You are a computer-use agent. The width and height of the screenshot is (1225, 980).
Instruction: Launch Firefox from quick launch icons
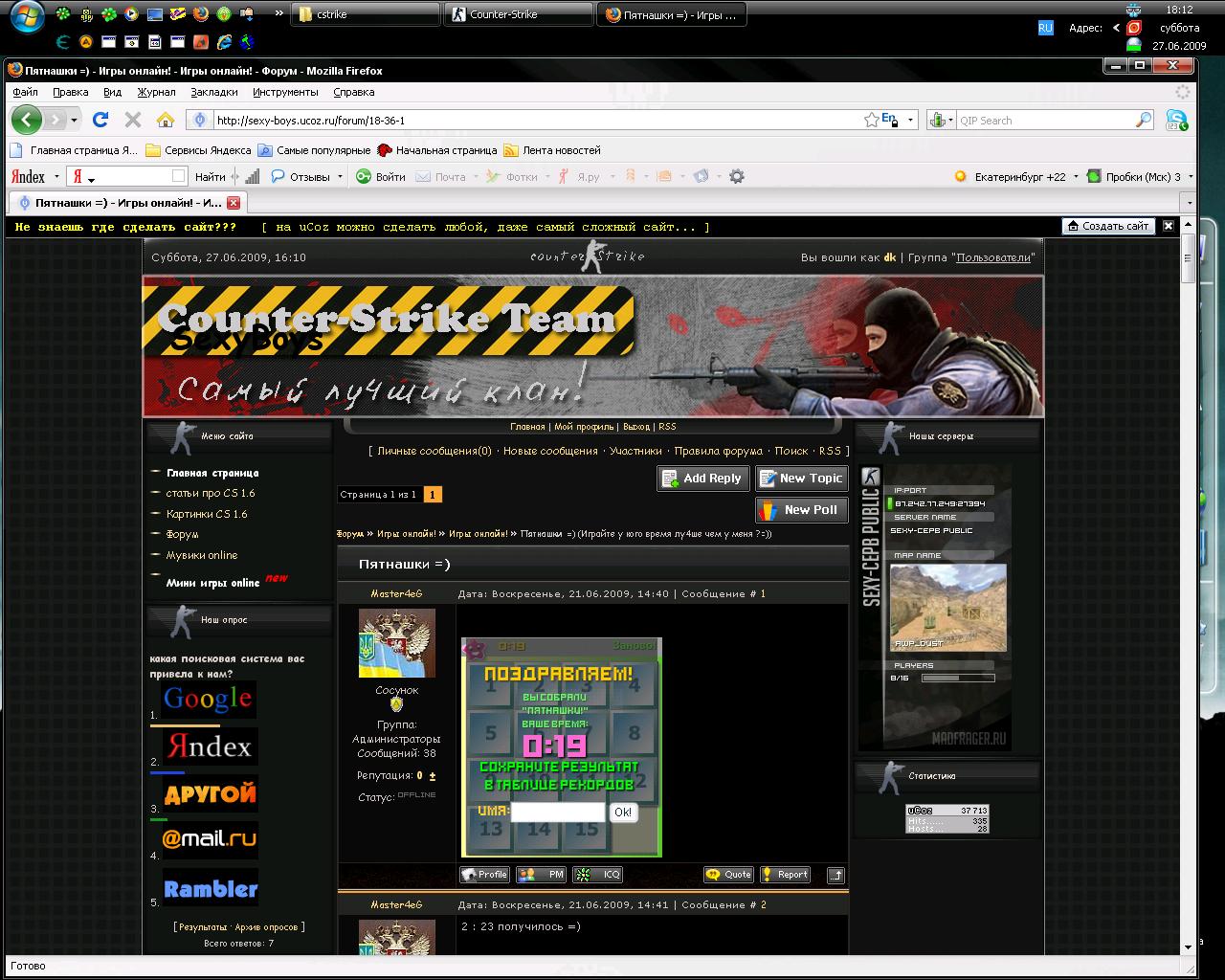(200, 14)
